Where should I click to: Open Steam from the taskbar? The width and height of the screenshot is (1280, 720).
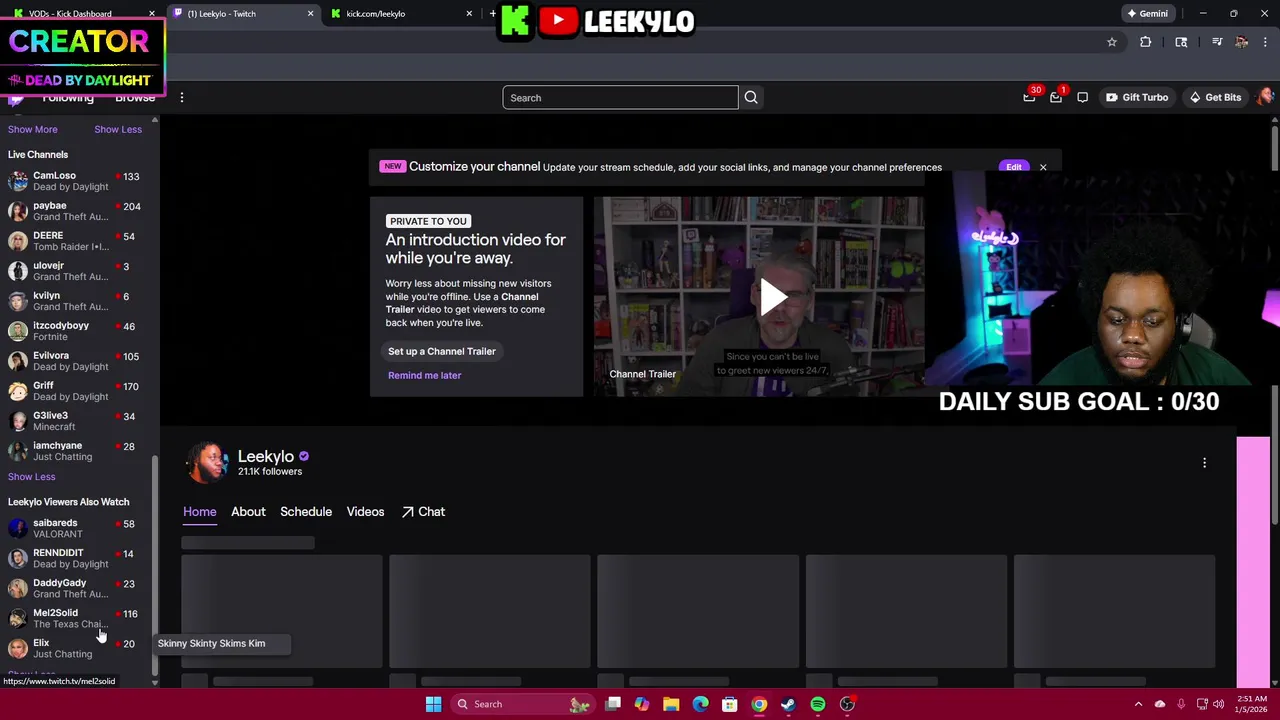[x=788, y=704]
